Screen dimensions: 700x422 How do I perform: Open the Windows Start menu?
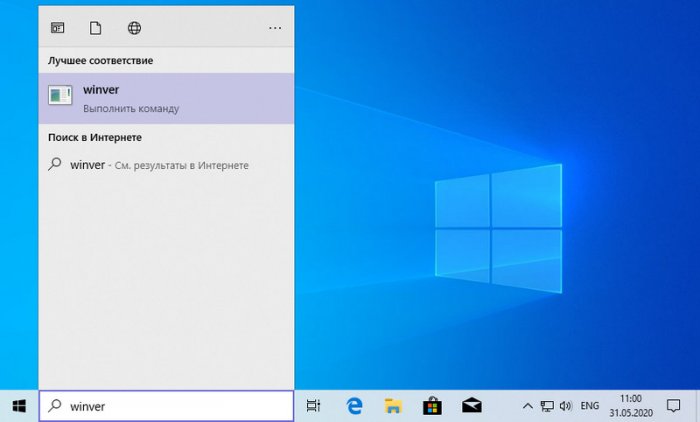[19, 406]
